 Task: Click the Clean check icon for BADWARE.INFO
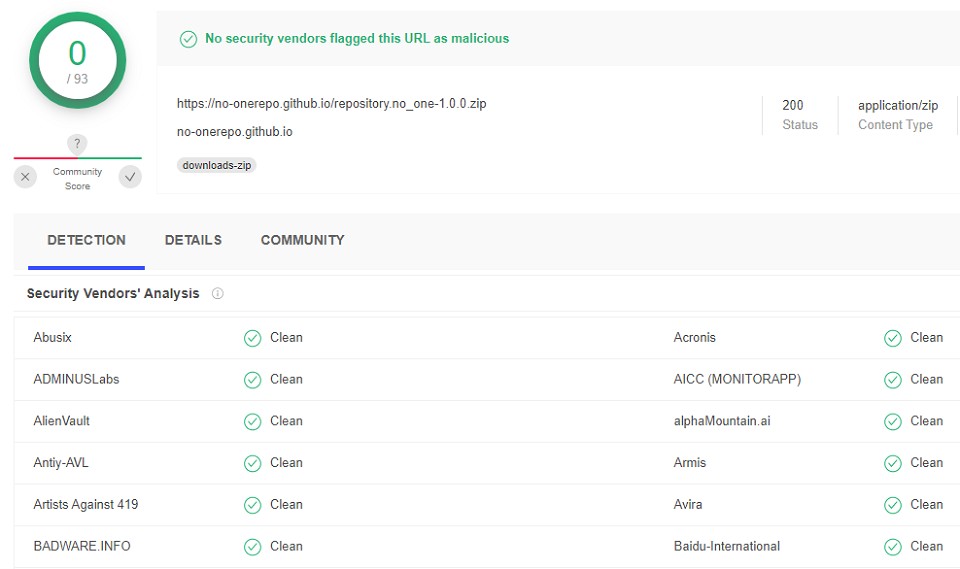(252, 546)
